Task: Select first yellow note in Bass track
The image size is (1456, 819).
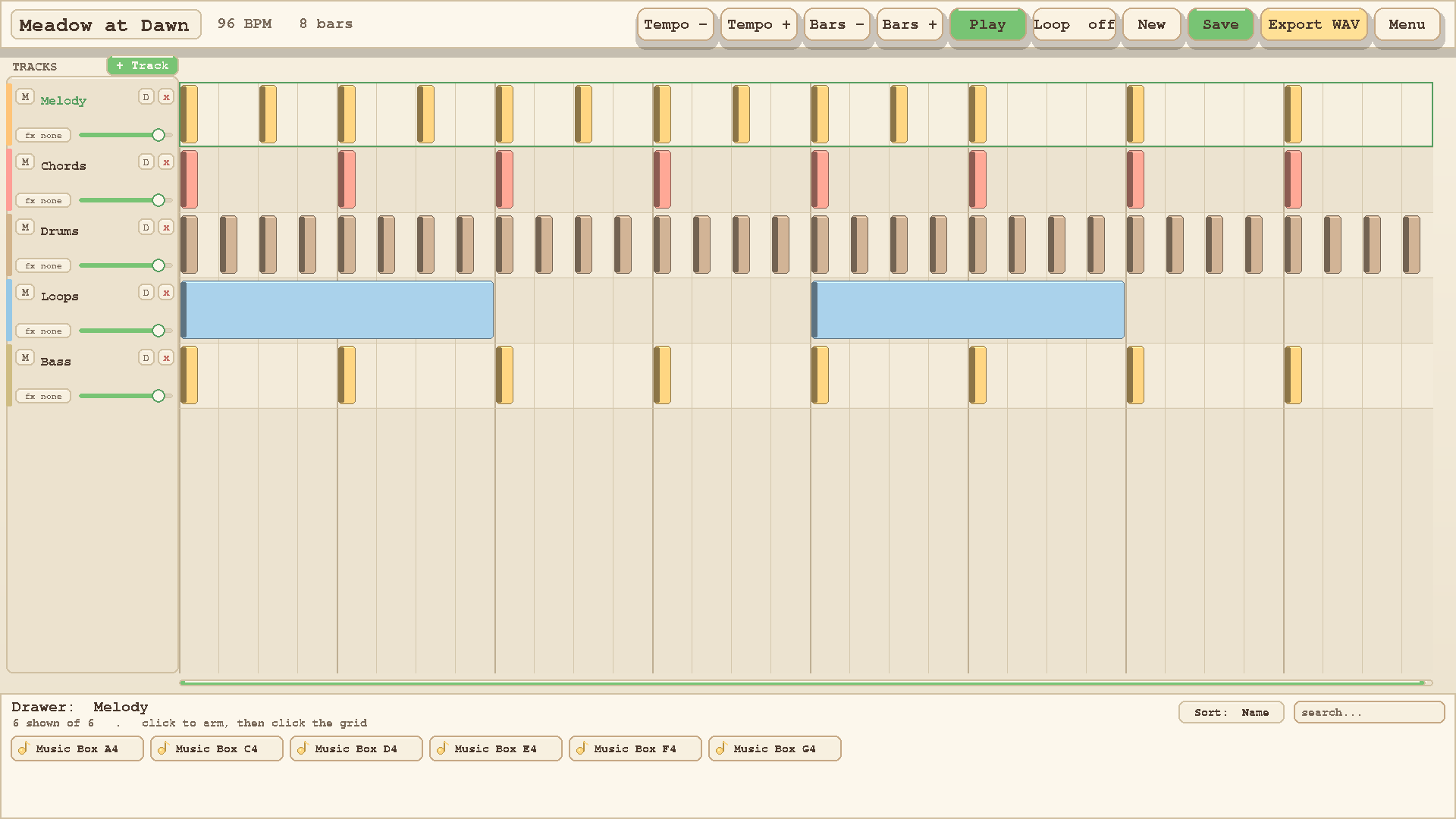Action: pyautogui.click(x=189, y=375)
